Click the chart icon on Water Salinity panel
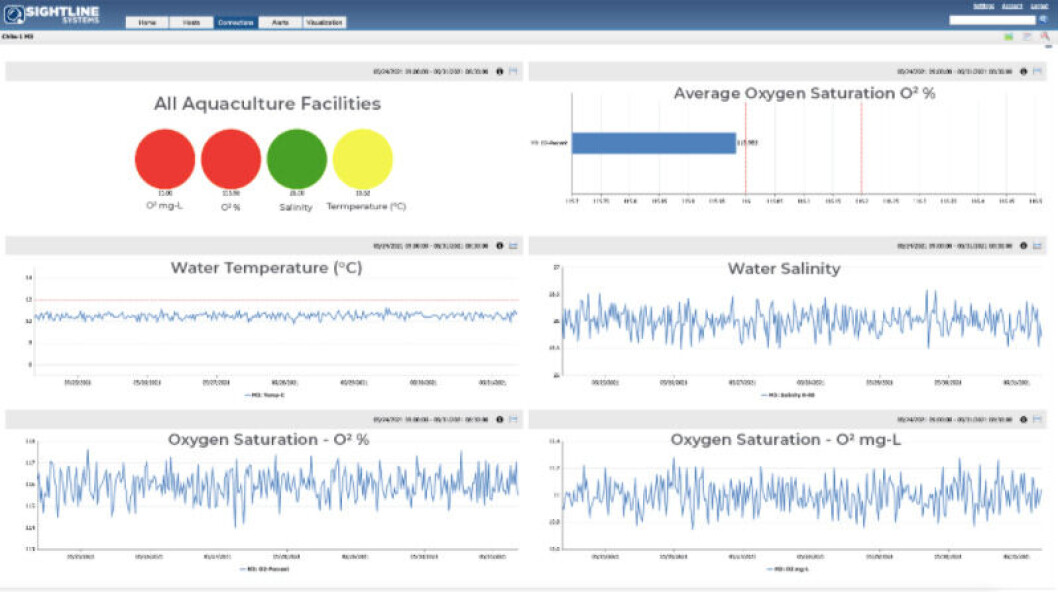The height and width of the screenshot is (592, 1058). click(1037, 245)
